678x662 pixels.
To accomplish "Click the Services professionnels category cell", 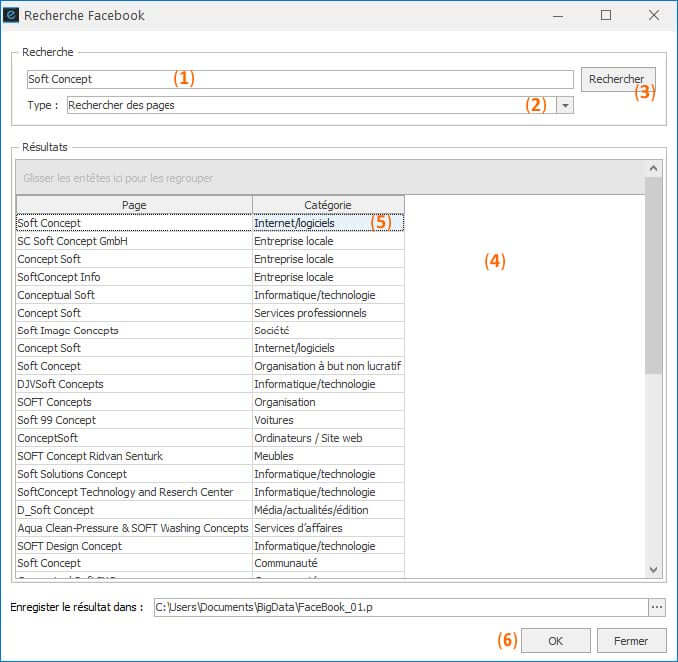I will [x=328, y=313].
